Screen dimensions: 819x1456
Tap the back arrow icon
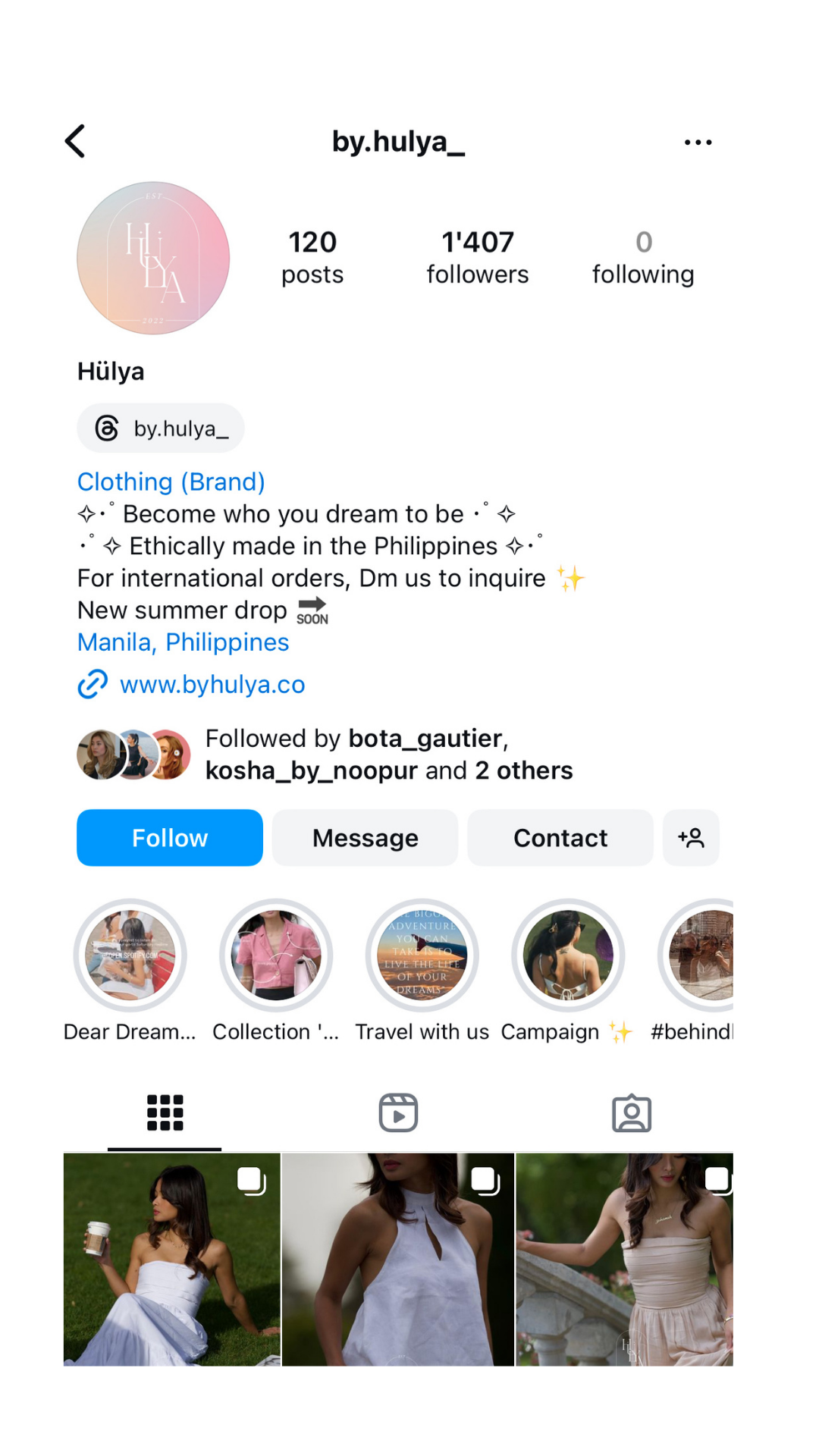coord(75,142)
